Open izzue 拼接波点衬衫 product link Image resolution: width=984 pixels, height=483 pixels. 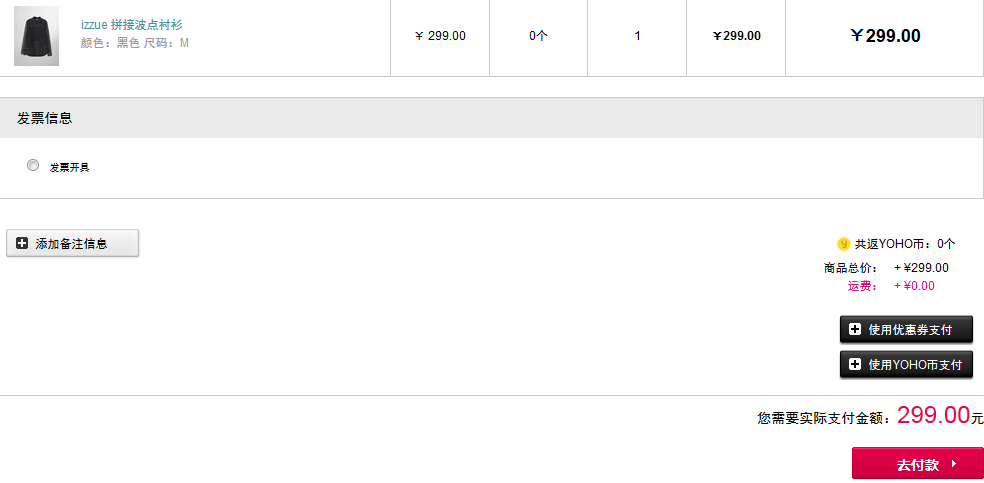pyautogui.click(x=132, y=25)
